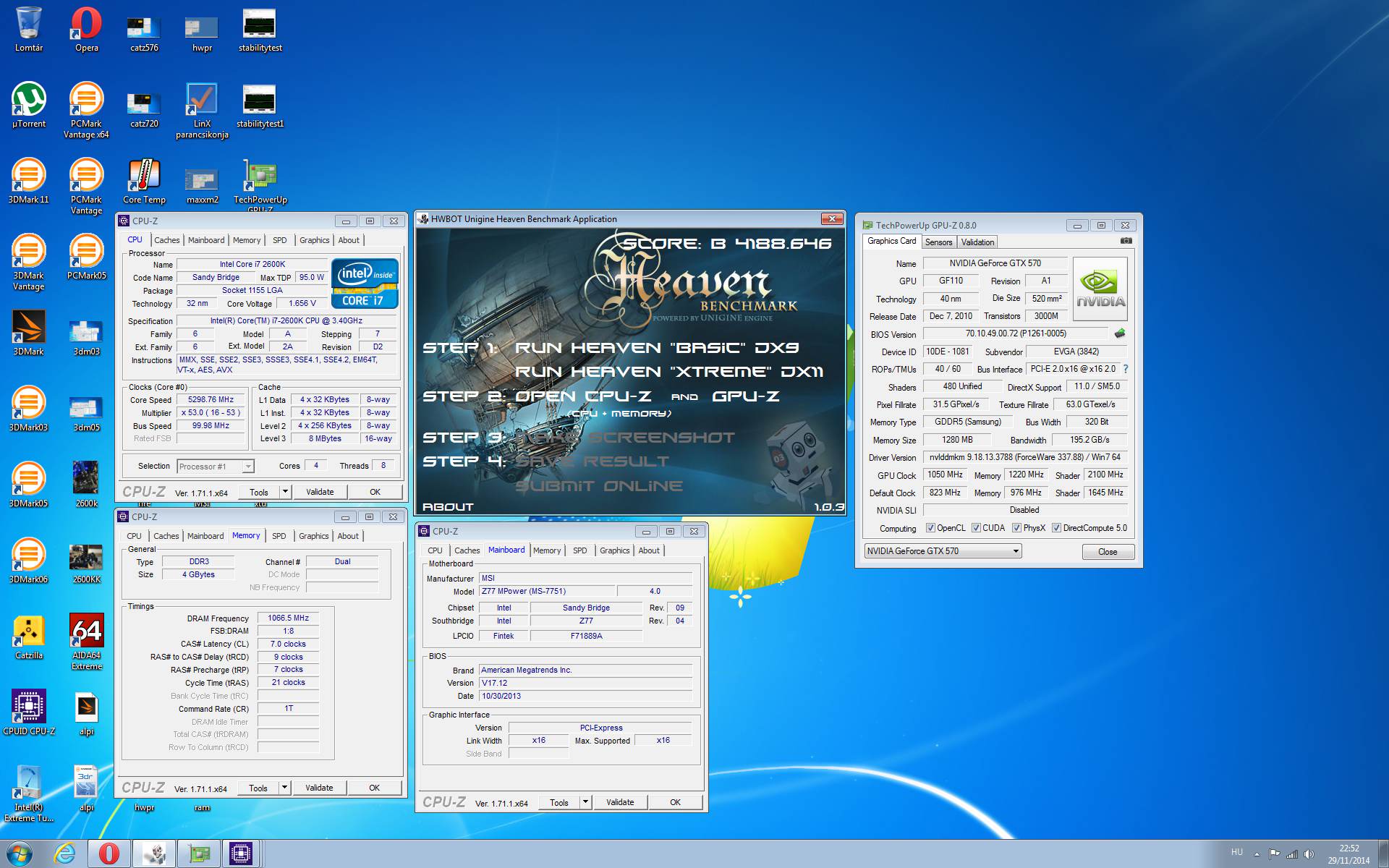The height and width of the screenshot is (868, 1389).
Task: Open the Validation tab in GPU-Z
Action: click(x=977, y=242)
